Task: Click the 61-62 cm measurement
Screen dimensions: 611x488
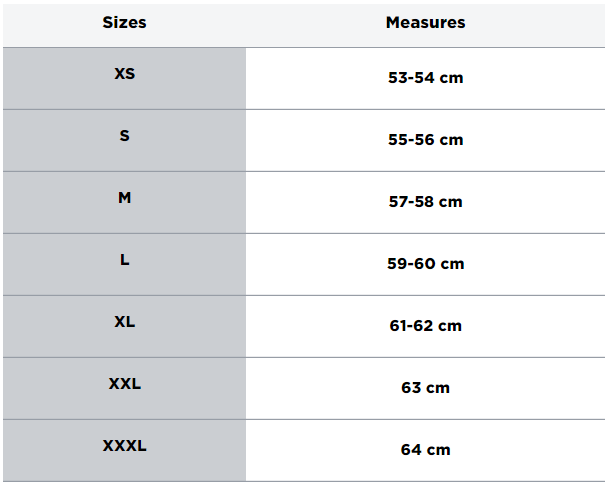Action: coord(425,325)
